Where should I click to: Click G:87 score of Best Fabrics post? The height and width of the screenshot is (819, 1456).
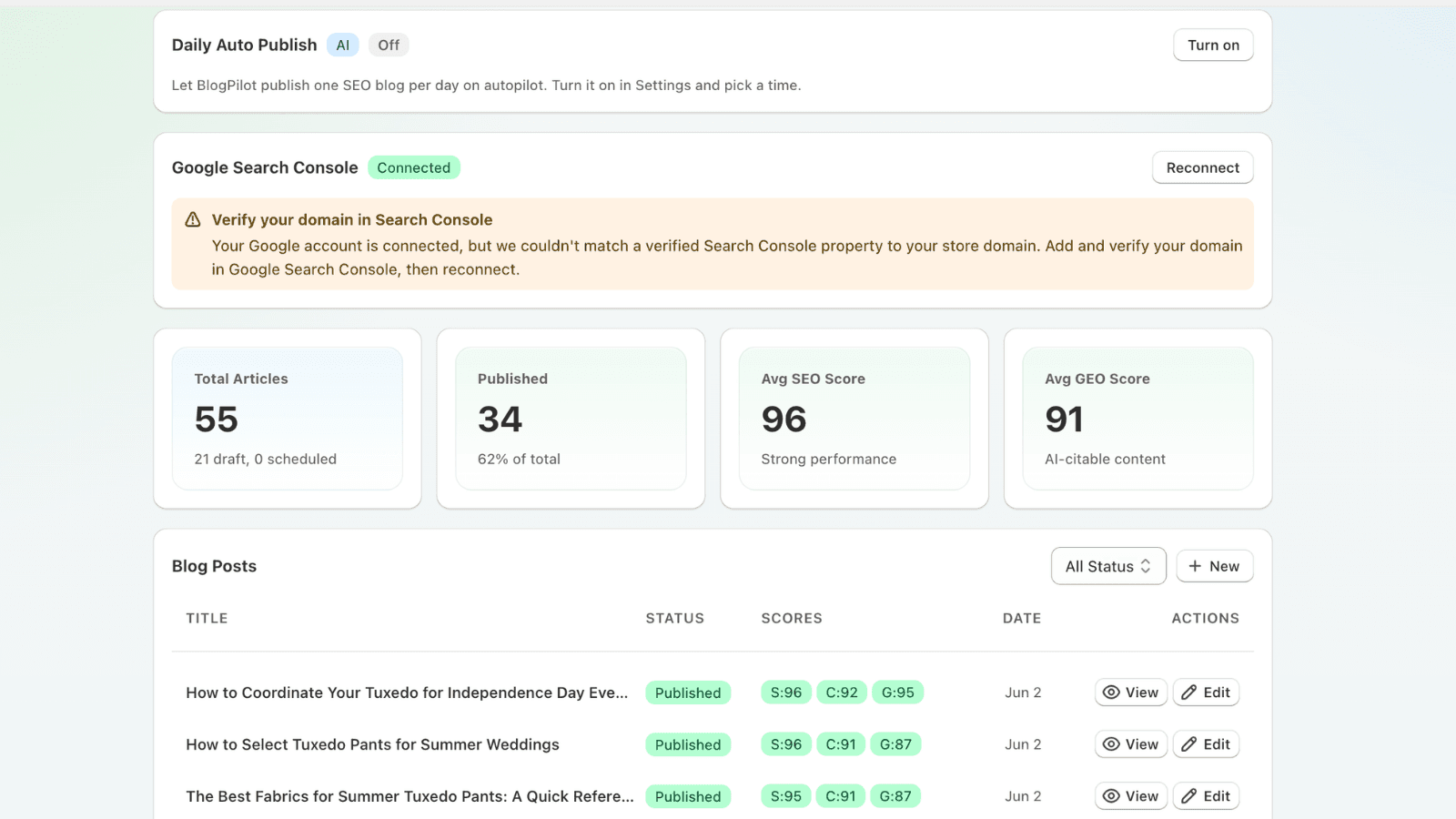click(895, 796)
